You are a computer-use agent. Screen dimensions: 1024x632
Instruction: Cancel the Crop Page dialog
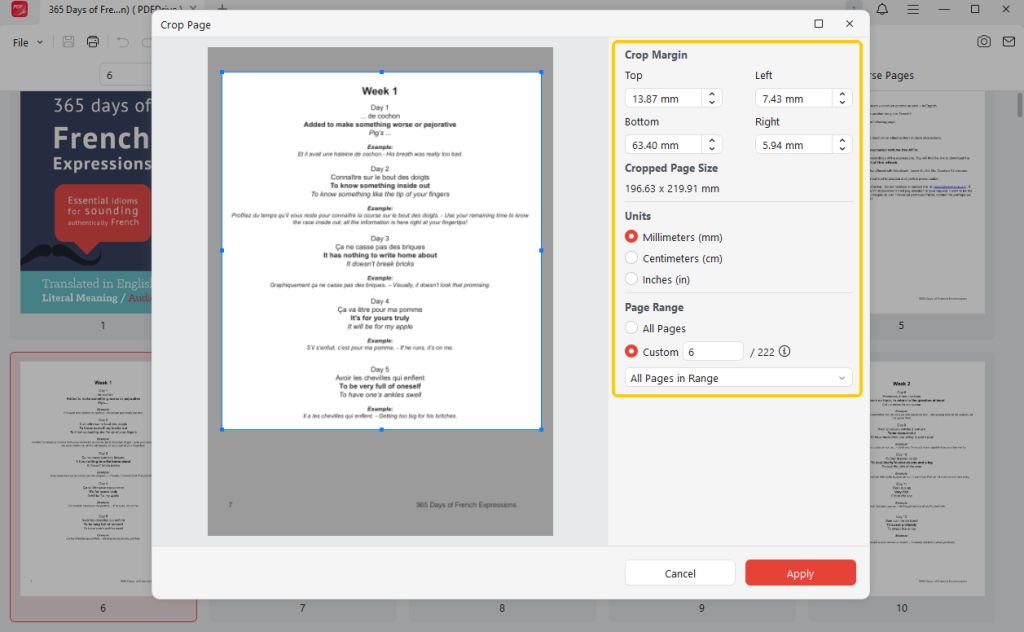[680, 573]
